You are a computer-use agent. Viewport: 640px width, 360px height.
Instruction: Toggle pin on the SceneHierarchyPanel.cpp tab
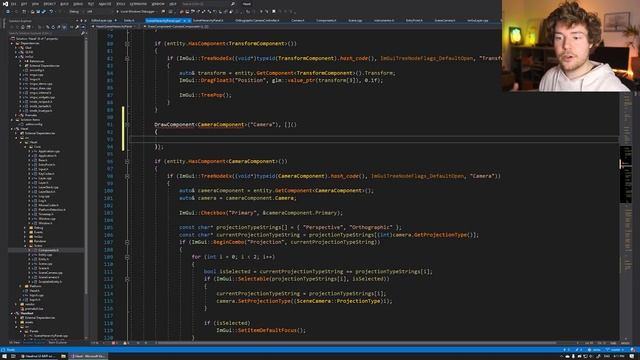tap(184, 20)
